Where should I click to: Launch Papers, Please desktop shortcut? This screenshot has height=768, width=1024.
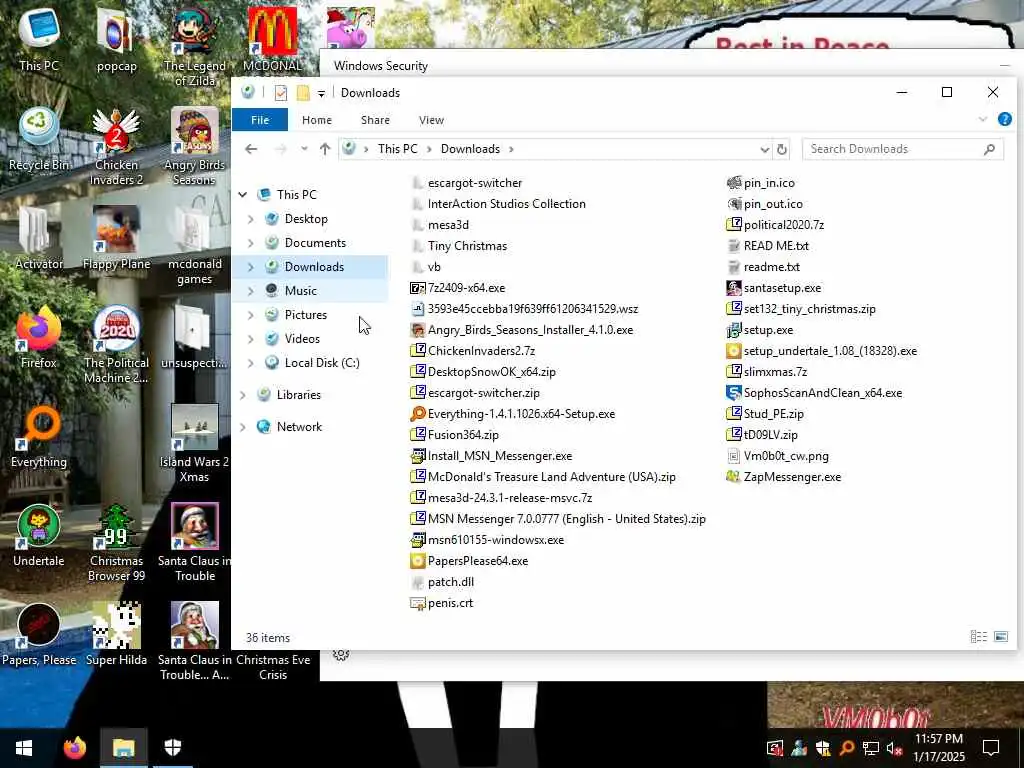[39, 635]
